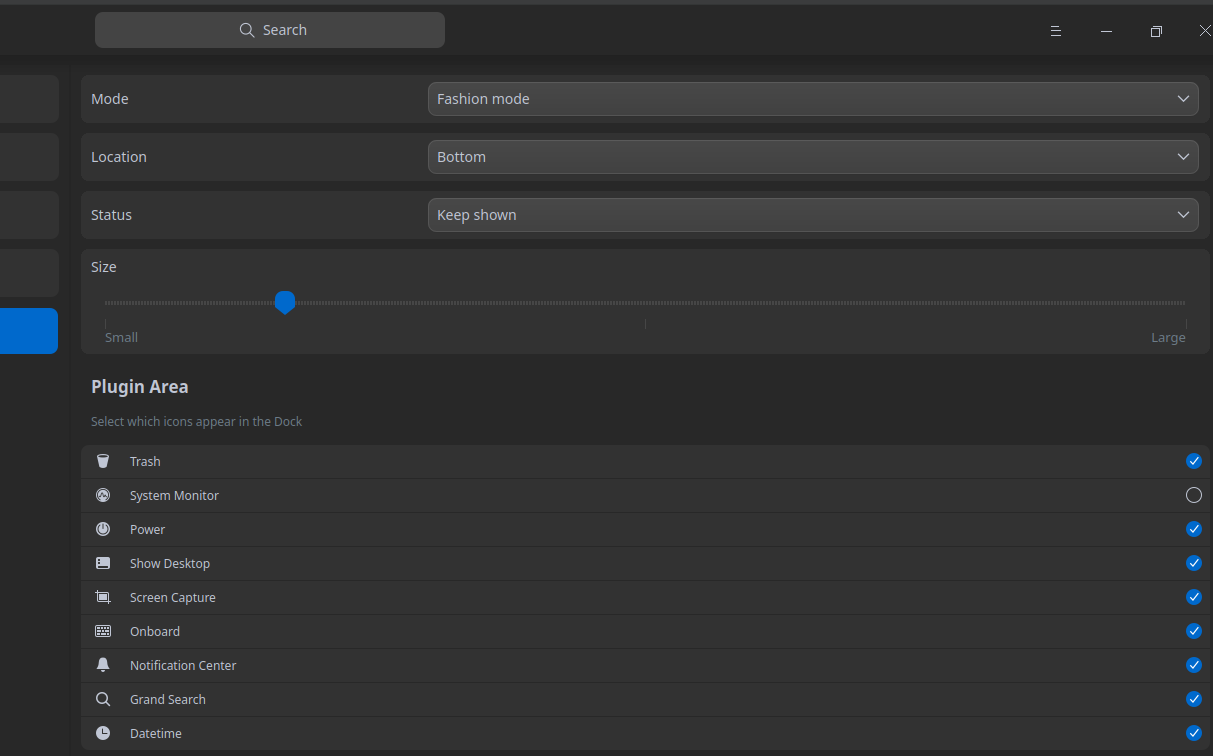Image resolution: width=1213 pixels, height=756 pixels.
Task: Click the Grand Search magnifier icon
Action: tap(103, 699)
